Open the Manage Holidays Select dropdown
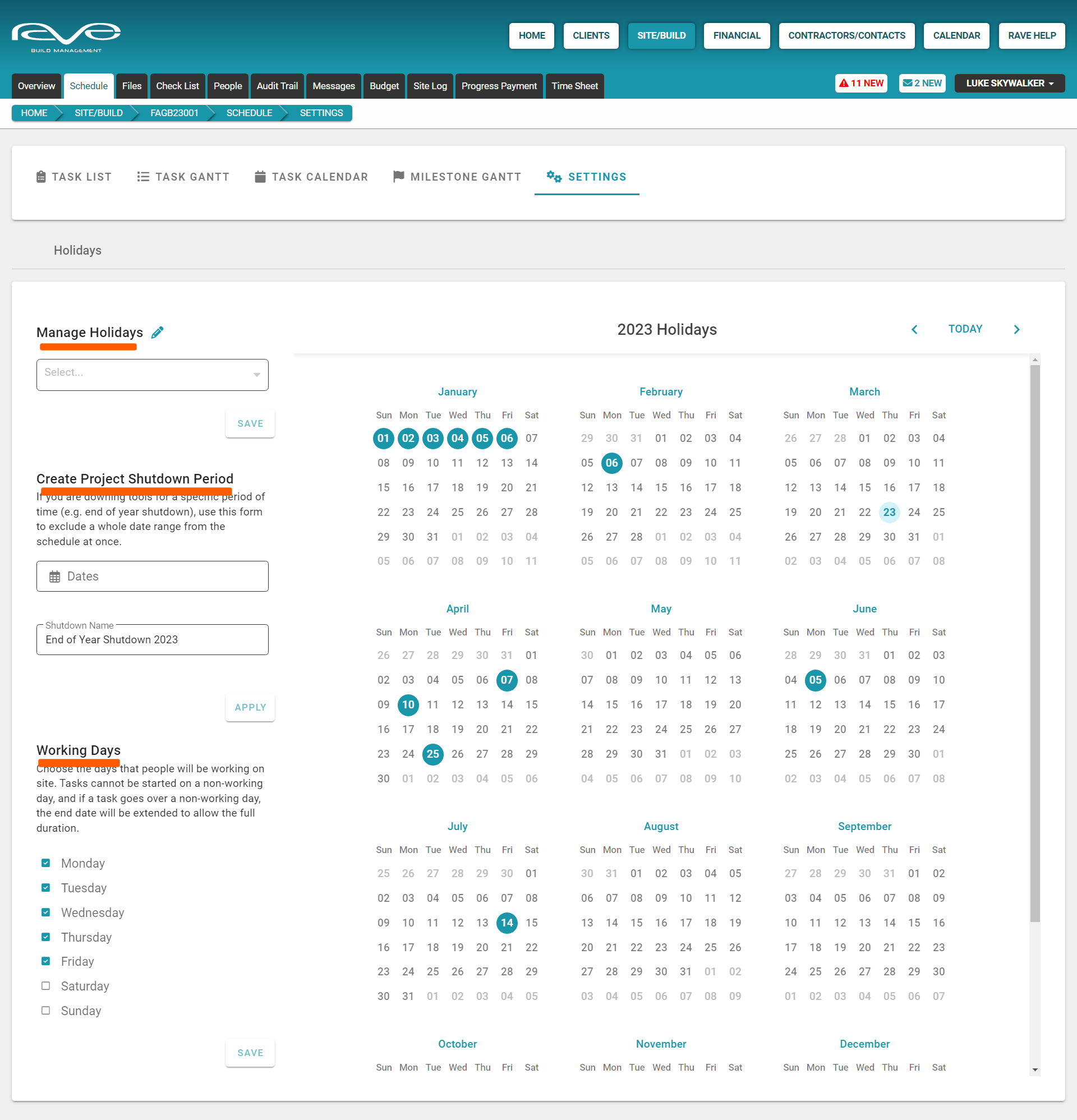The width and height of the screenshot is (1077, 1120). pos(152,375)
